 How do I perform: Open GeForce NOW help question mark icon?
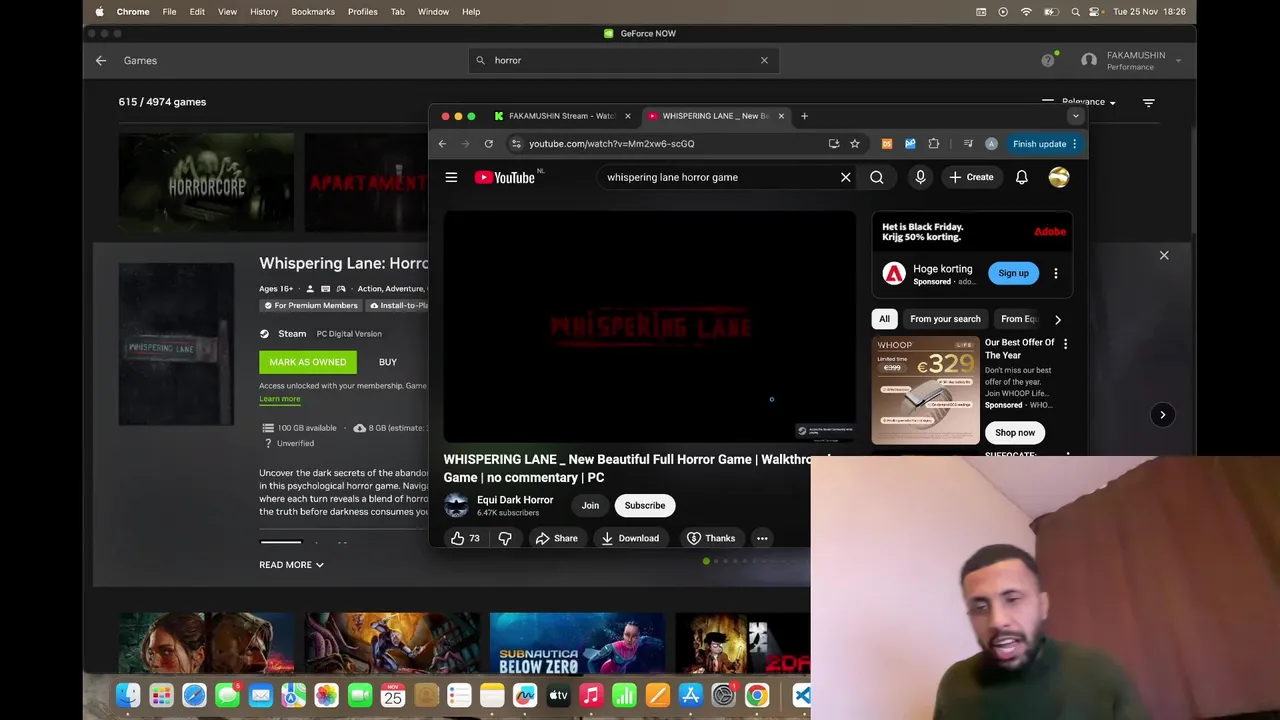tap(1048, 60)
